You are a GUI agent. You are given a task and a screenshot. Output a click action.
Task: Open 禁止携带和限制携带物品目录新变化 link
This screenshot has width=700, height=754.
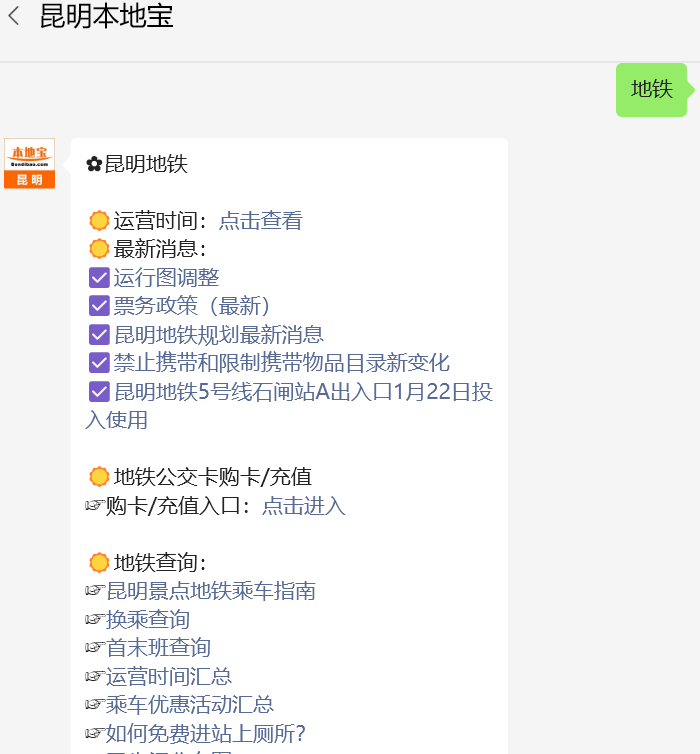(282, 363)
